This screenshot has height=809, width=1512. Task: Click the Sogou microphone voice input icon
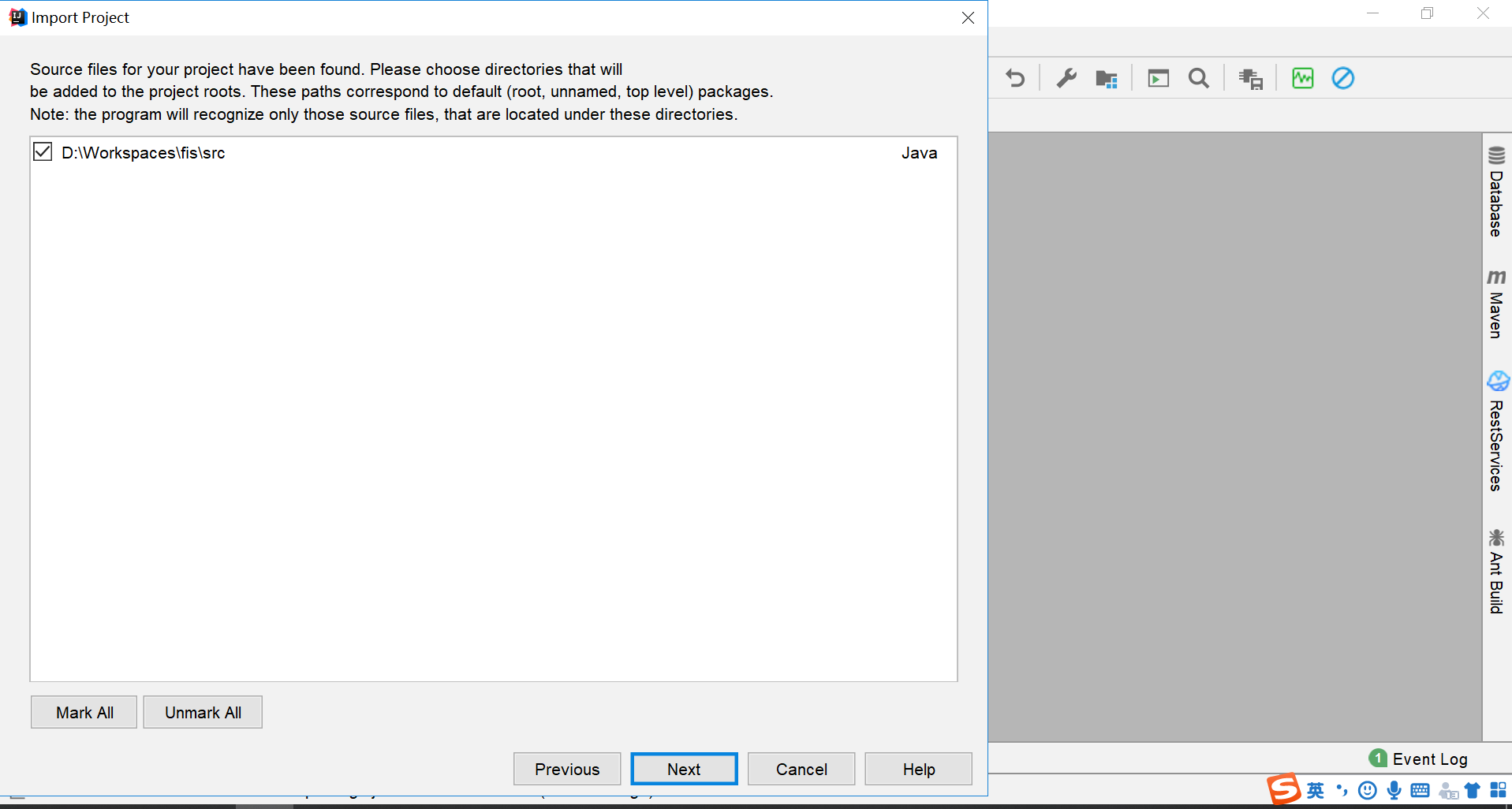(1394, 790)
